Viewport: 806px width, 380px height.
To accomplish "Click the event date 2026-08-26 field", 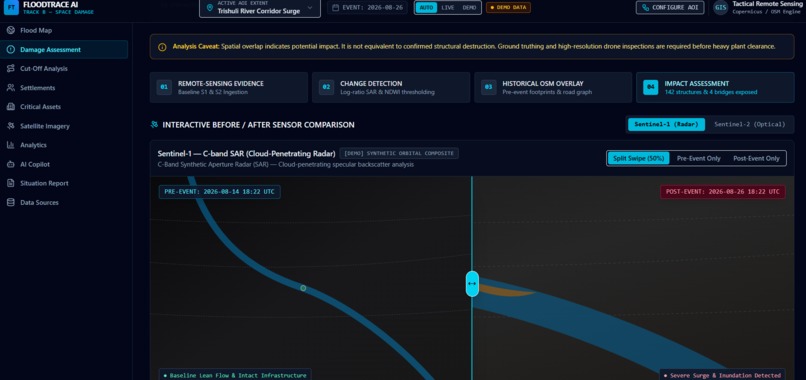I will pyautogui.click(x=368, y=8).
